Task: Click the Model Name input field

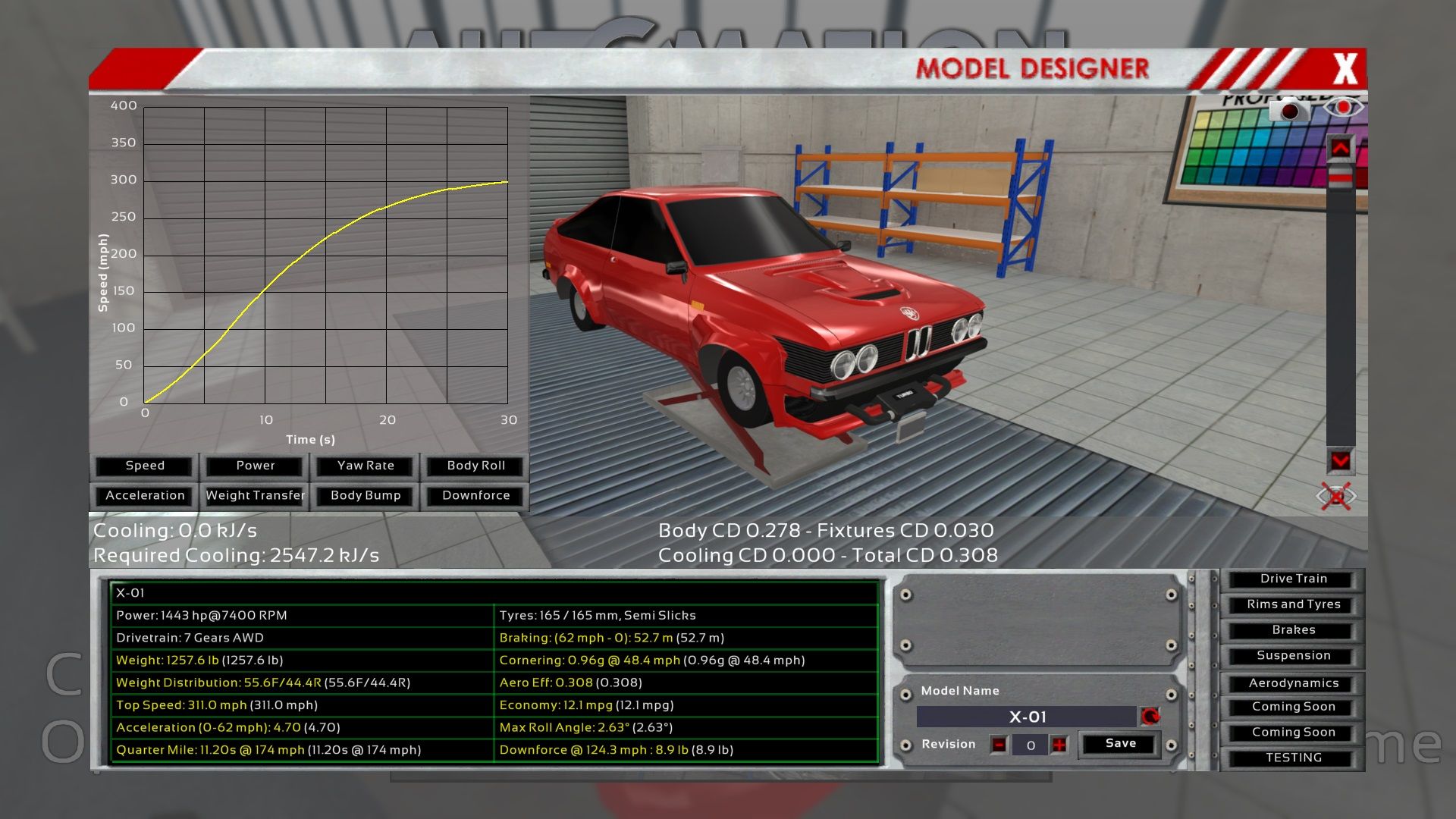Action: click(1027, 717)
